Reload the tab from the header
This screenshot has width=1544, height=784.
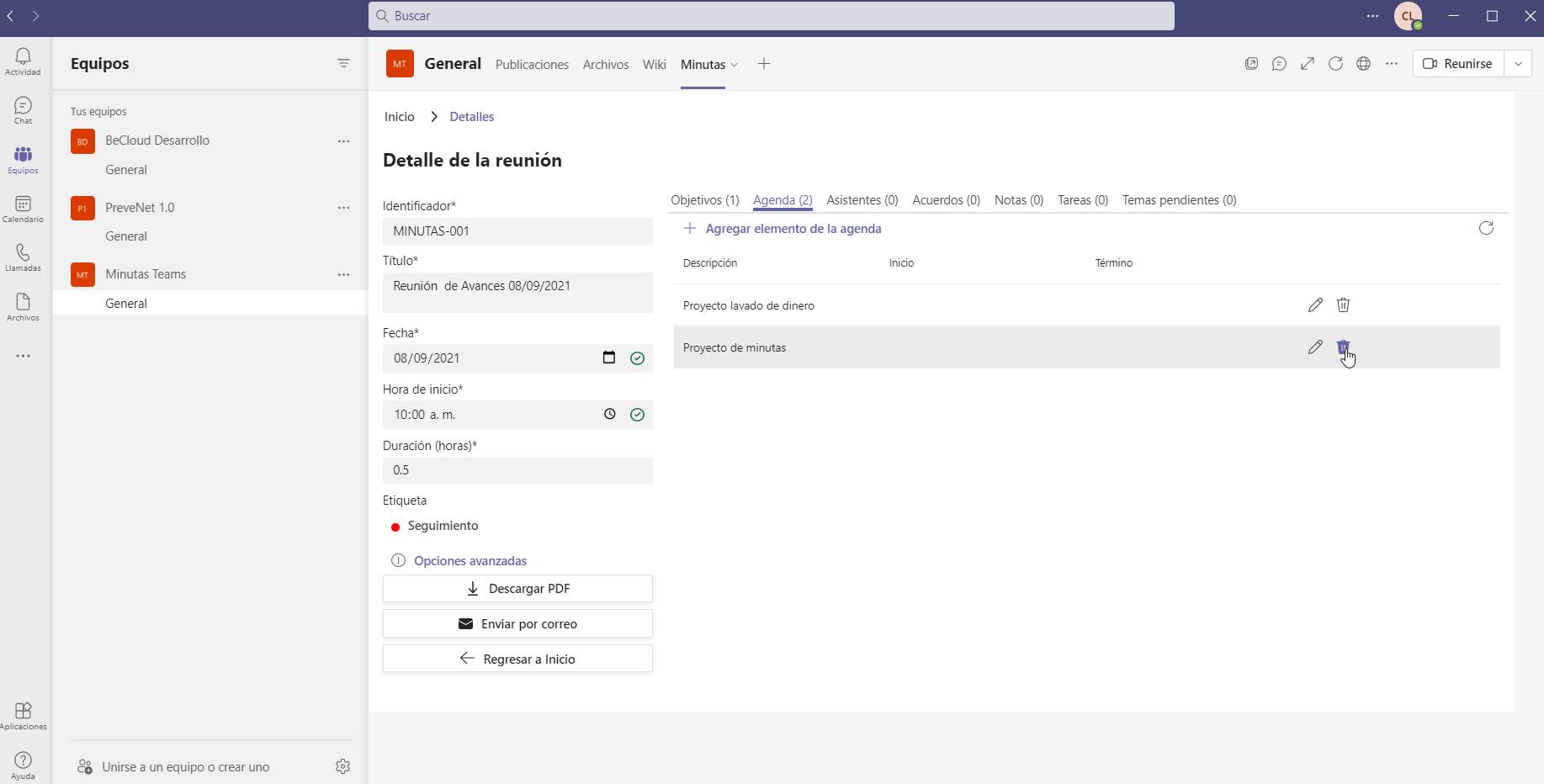click(1335, 64)
